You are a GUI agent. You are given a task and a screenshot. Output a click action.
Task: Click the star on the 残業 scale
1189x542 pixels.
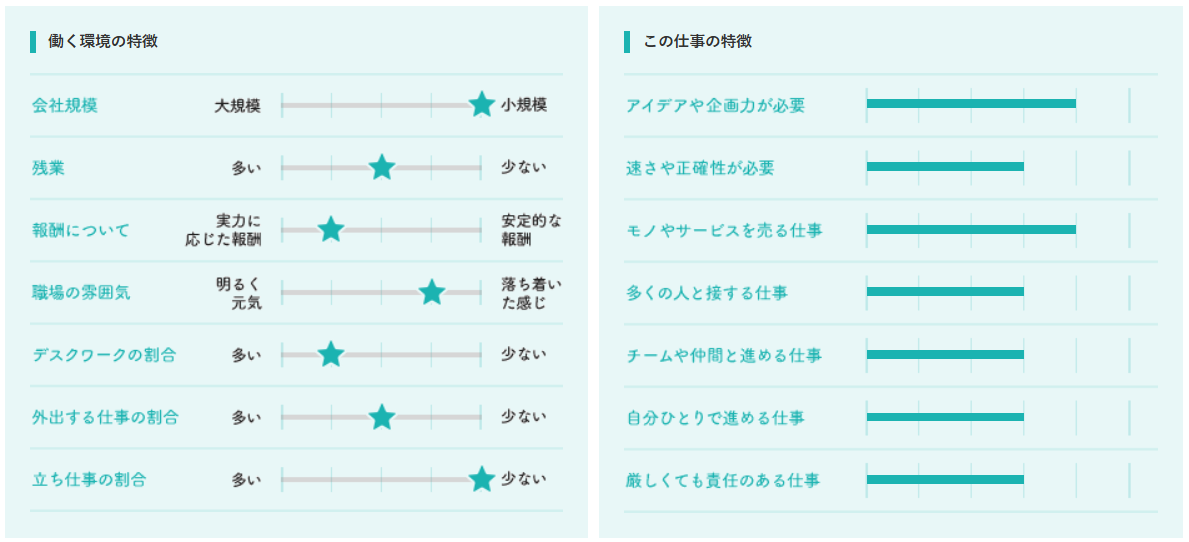tap(381, 167)
